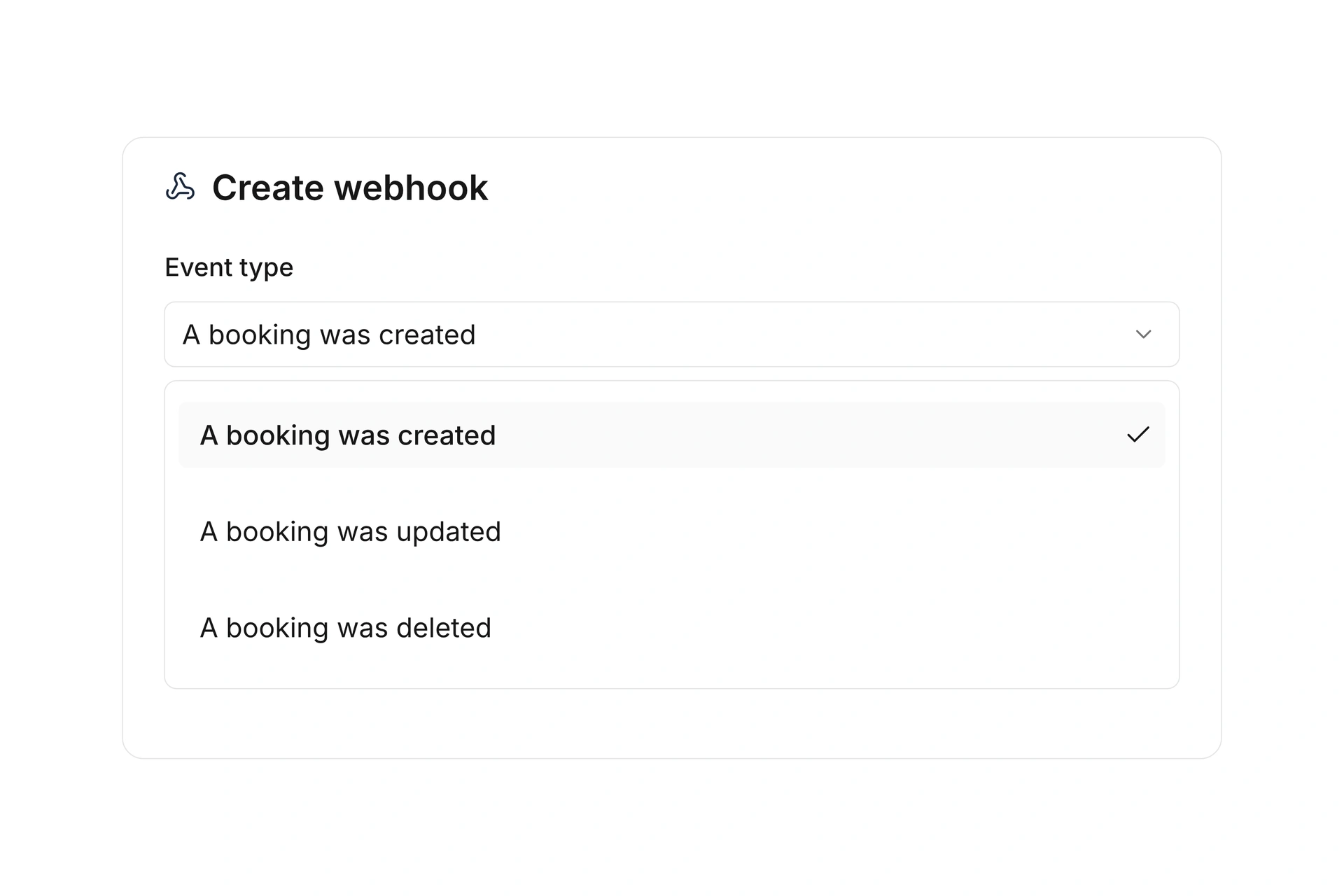Click the "Create webhook" heading text
The width and height of the screenshot is (1344, 896).
coord(349,188)
